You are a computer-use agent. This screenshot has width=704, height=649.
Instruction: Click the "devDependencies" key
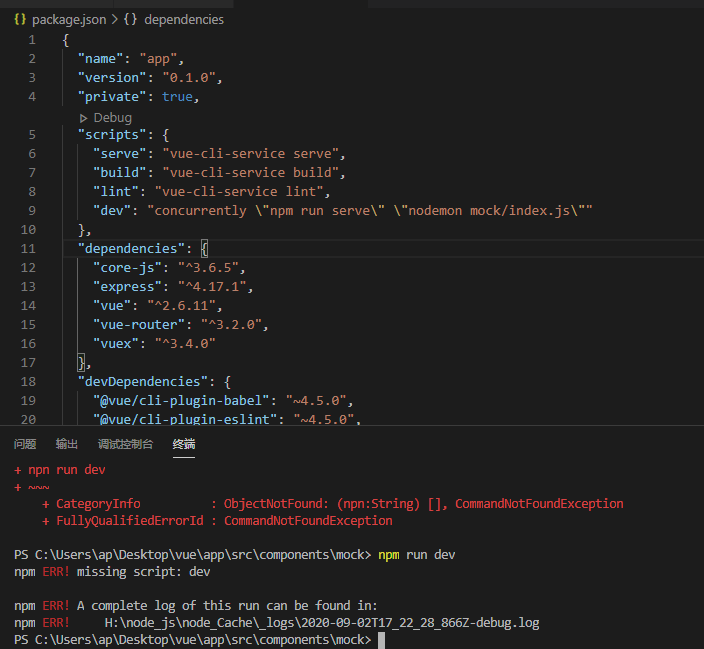pos(143,382)
